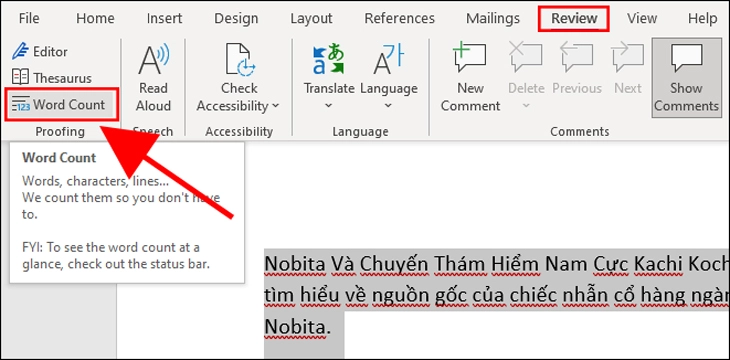This screenshot has width=730, height=360.
Task: Open the Editor proofing tool
Action: pyautogui.click(x=40, y=51)
